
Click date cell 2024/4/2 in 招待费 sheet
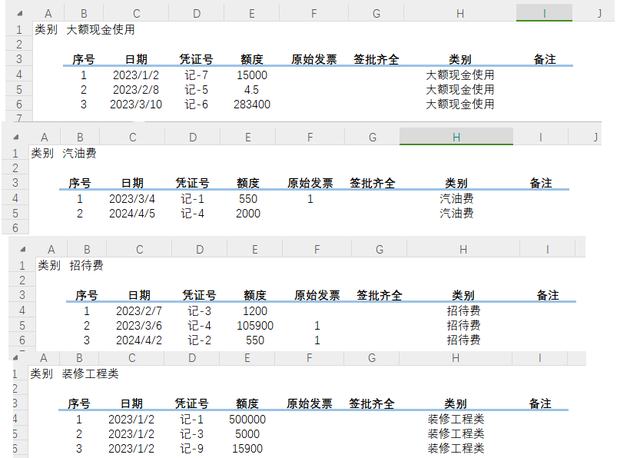click(139, 340)
